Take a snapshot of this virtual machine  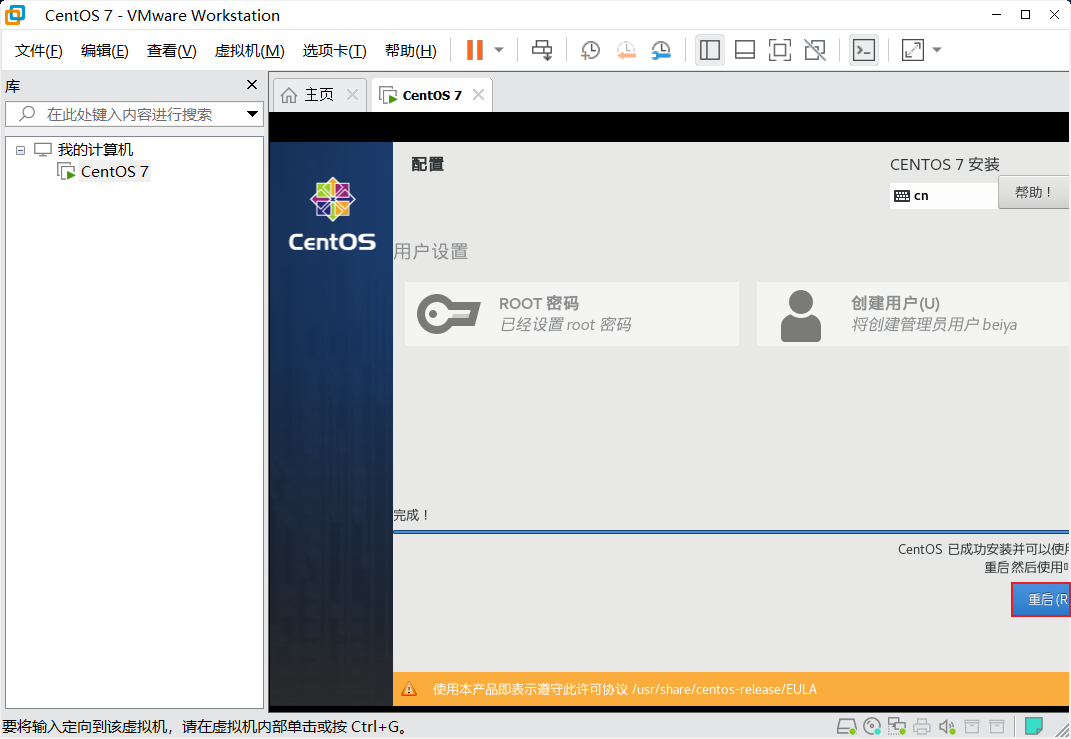click(x=590, y=50)
